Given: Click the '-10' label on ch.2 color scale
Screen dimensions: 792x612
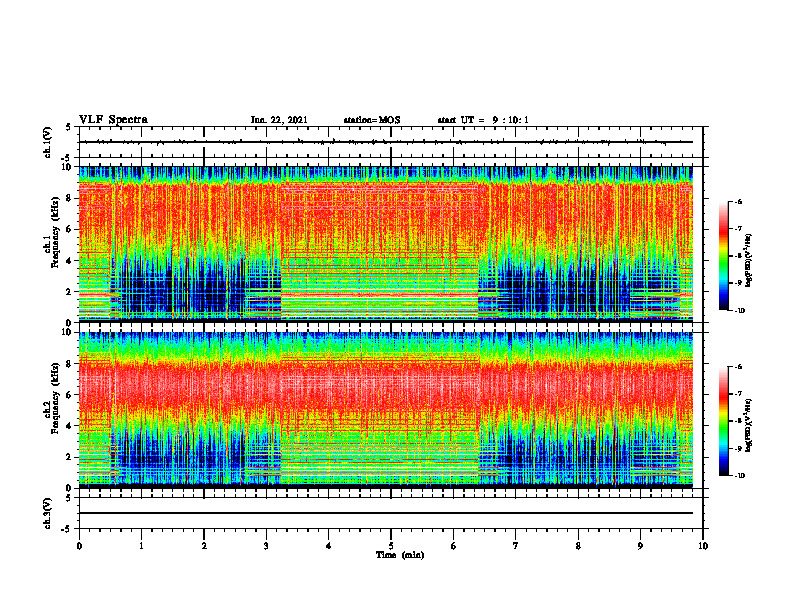Looking at the screenshot, I should [739, 476].
